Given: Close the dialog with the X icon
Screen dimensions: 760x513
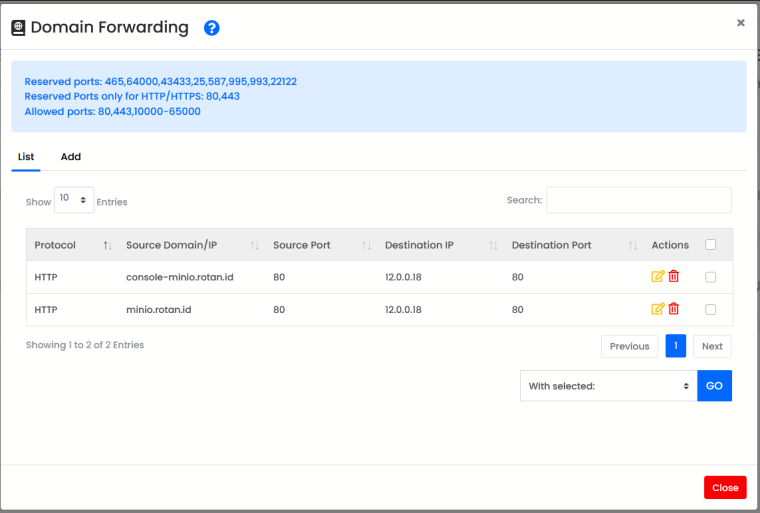Looking at the screenshot, I should tap(741, 23).
